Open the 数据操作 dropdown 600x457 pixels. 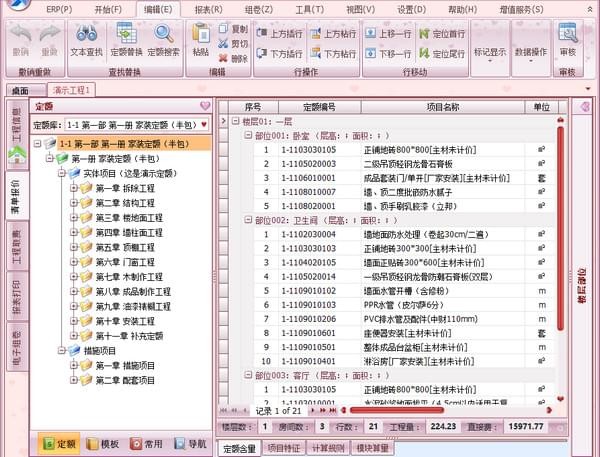(531, 54)
